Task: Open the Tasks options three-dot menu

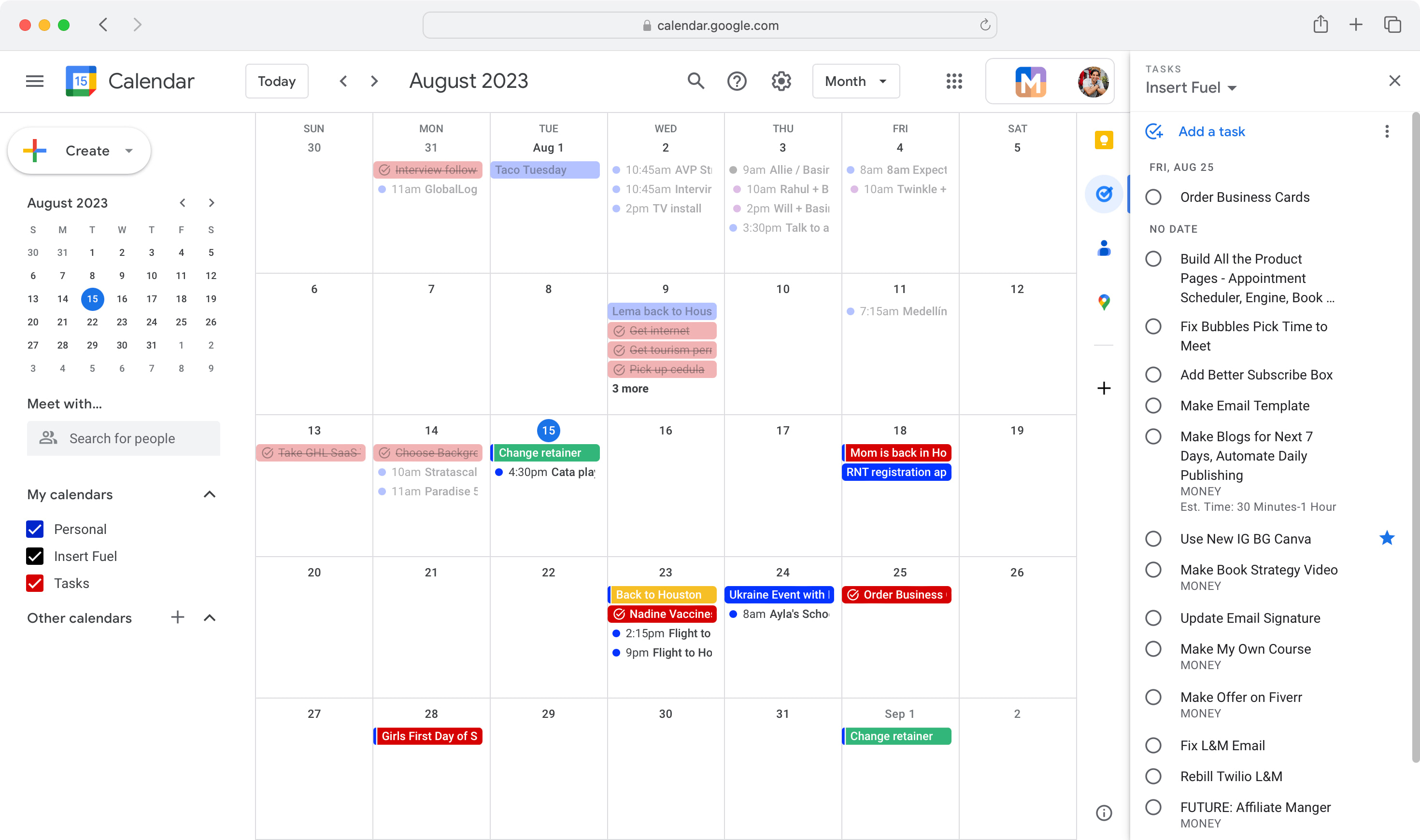Action: click(1387, 131)
